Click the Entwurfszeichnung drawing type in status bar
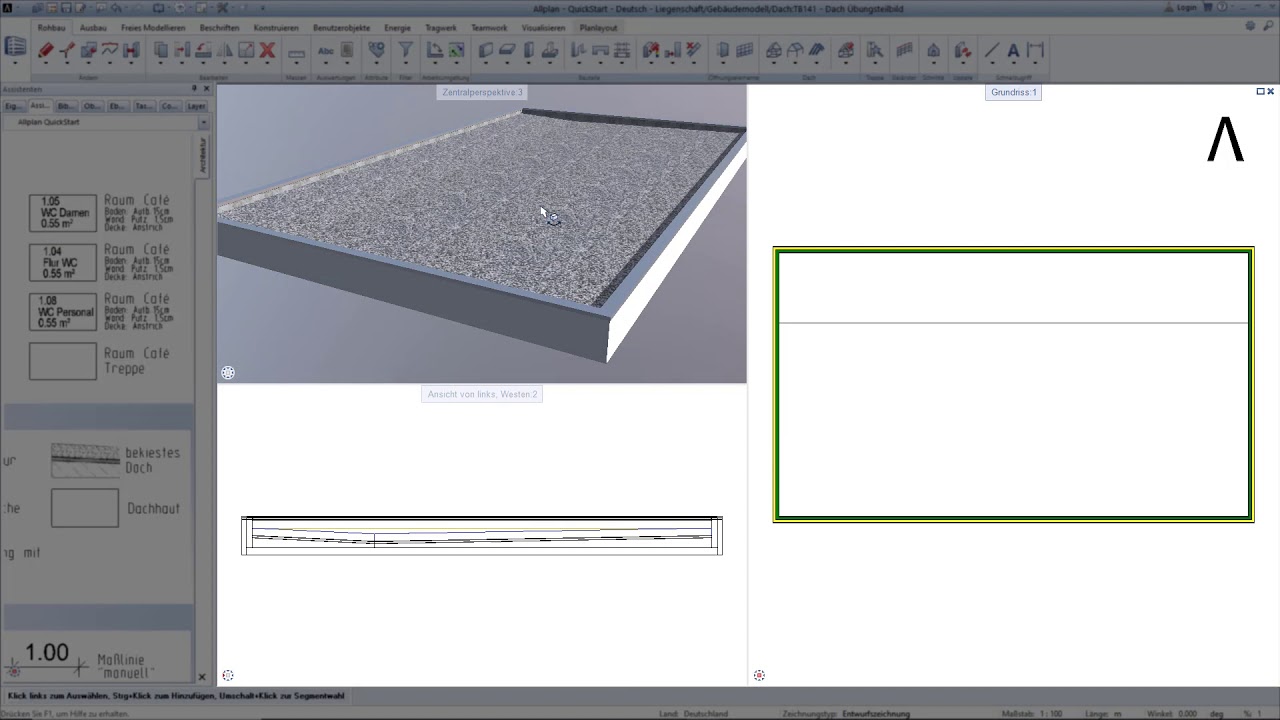 pyautogui.click(x=876, y=714)
